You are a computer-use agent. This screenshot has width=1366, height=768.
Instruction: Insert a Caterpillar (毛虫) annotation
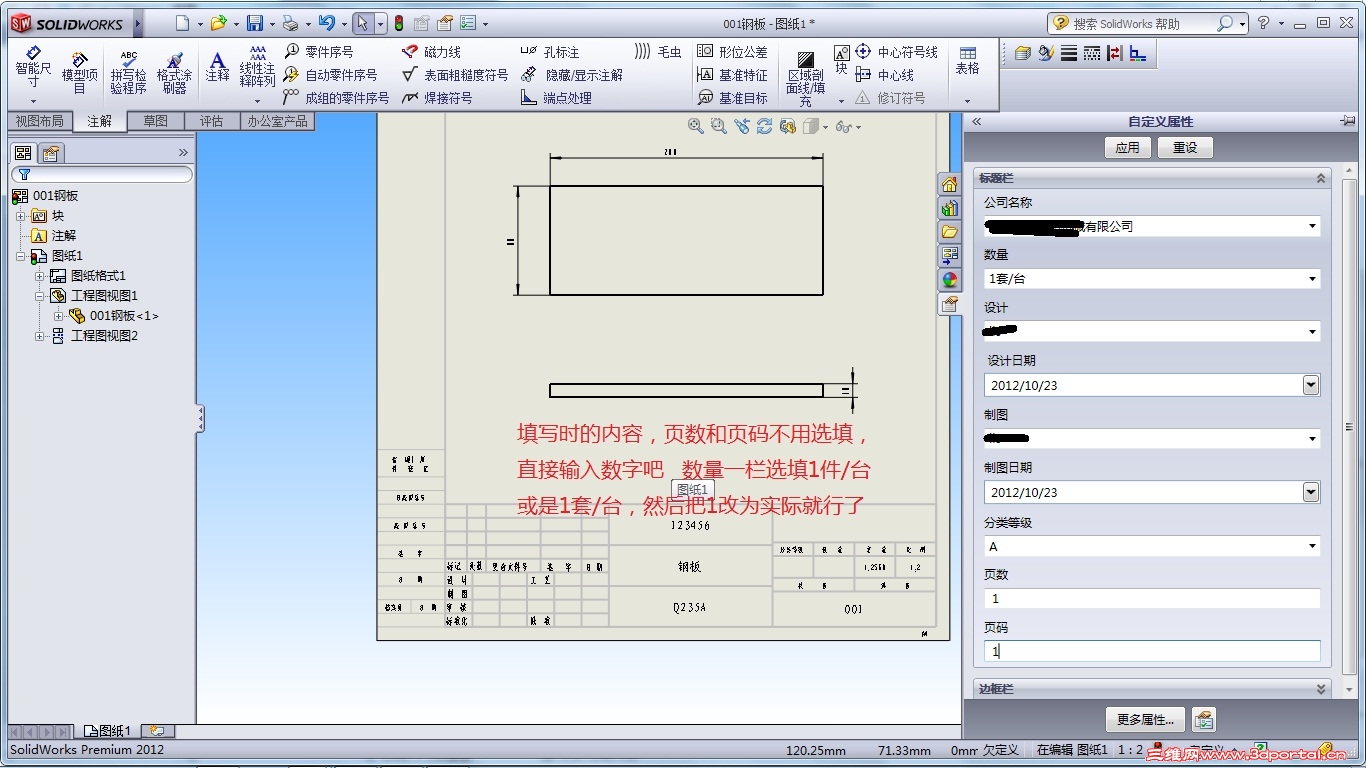658,52
